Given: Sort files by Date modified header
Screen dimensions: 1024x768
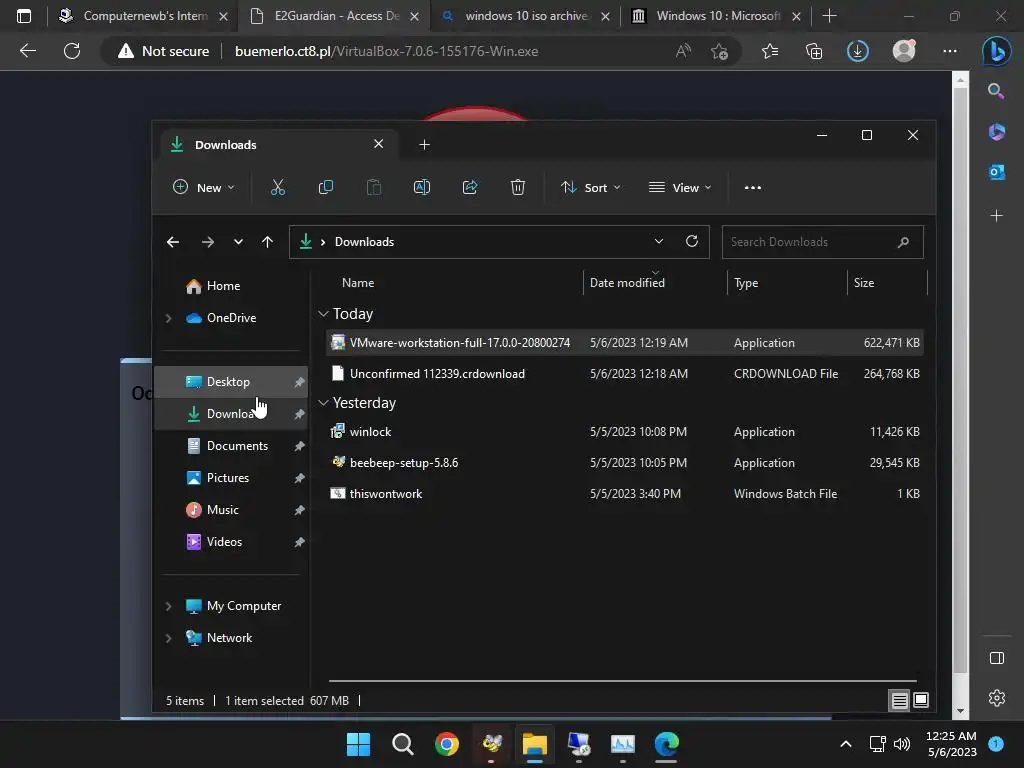Looking at the screenshot, I should (627, 283).
